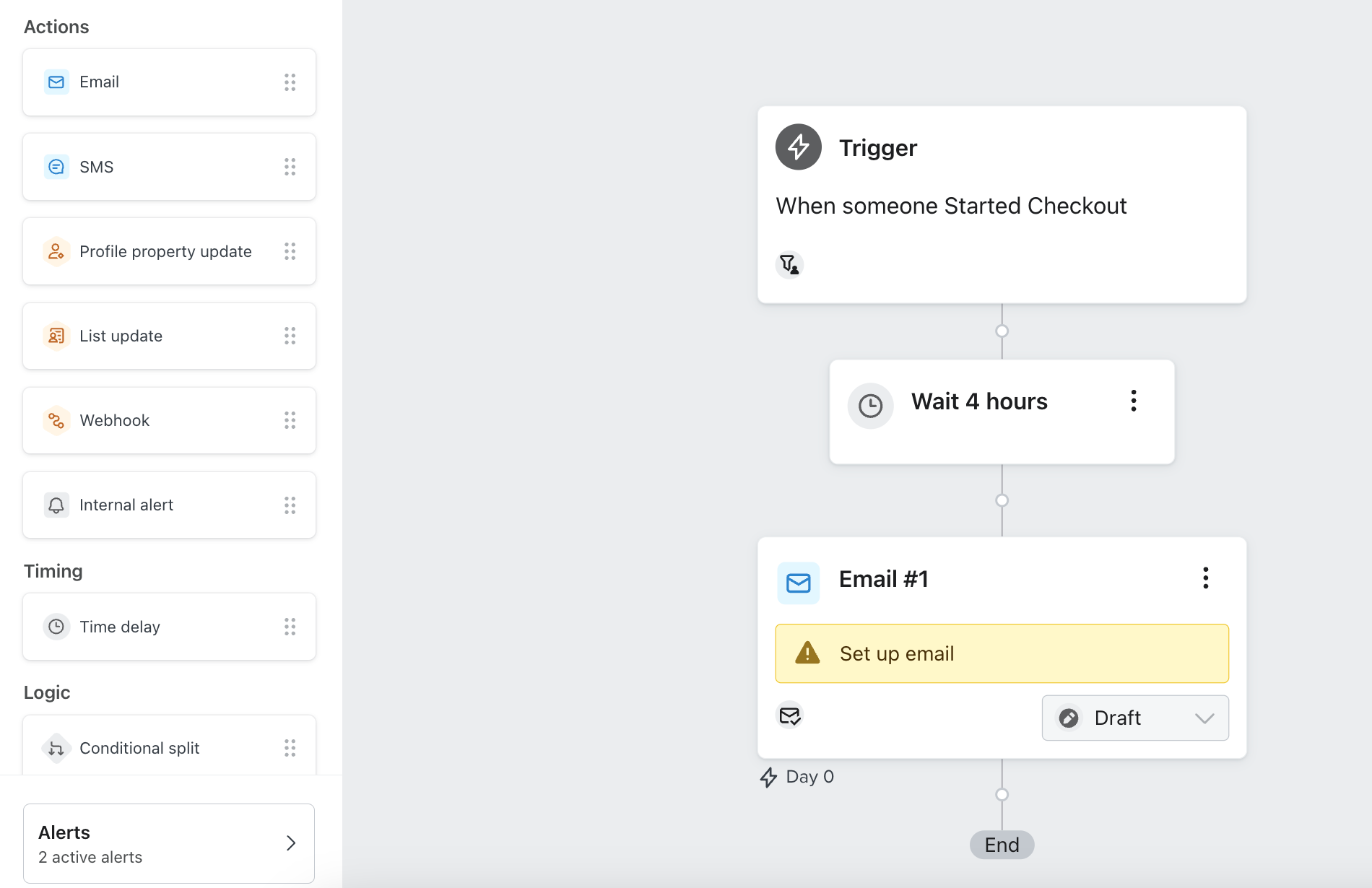Viewport: 1372px width, 888px height.
Task: Click the trigger filter icon
Action: point(789,265)
